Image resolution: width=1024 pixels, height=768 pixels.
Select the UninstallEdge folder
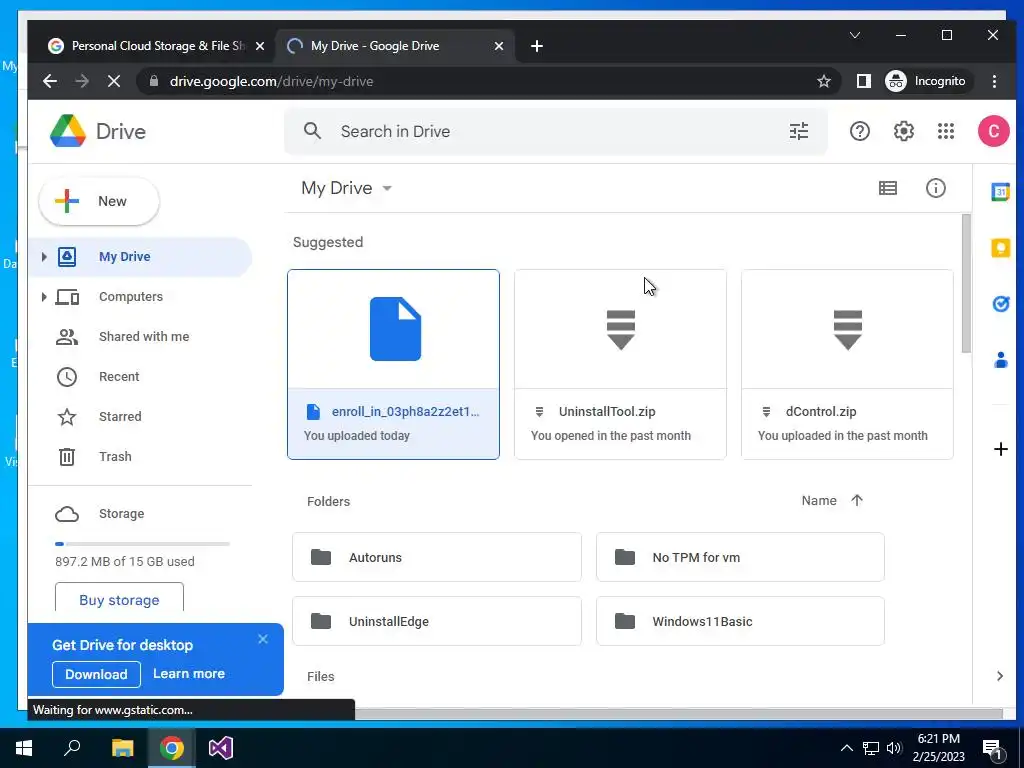click(x=437, y=621)
